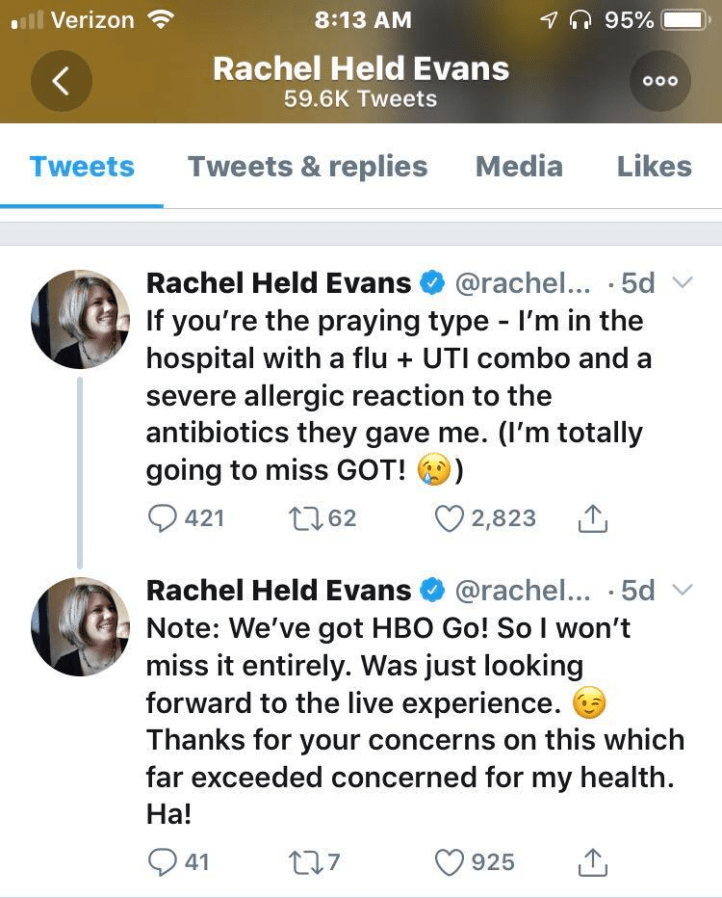The width and height of the screenshot is (722, 898).
Task: Share the hospital flu tweet
Action: coord(593,518)
